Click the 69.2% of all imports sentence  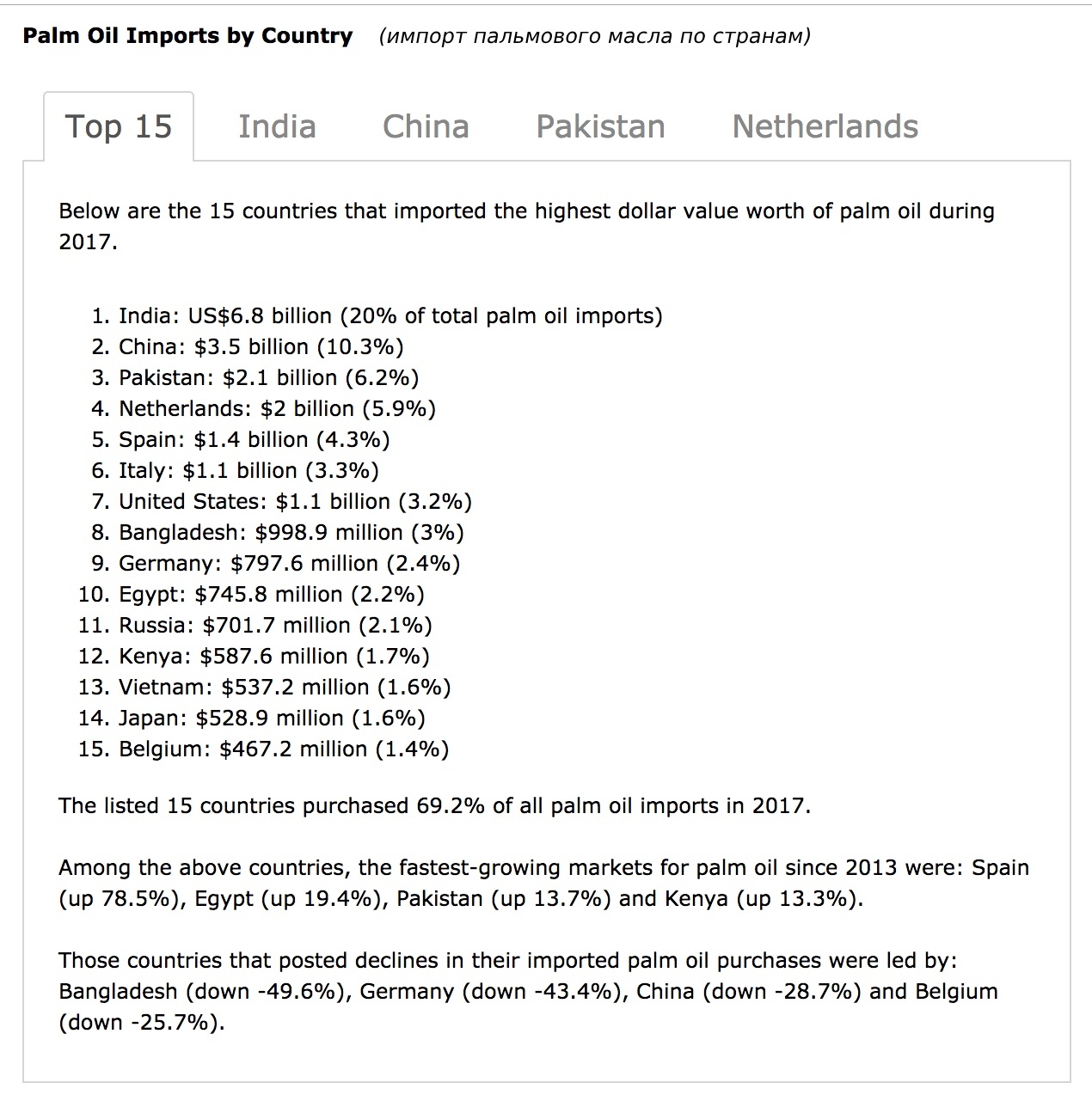435,806
